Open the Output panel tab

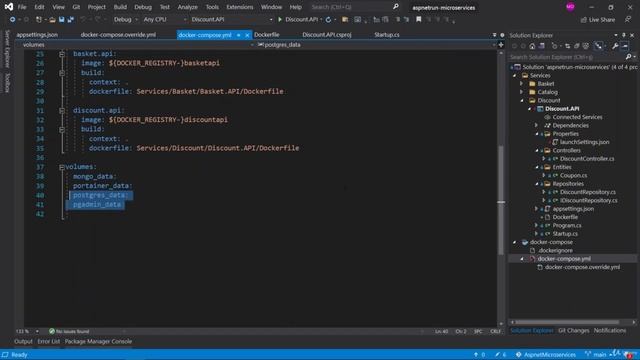(23, 342)
